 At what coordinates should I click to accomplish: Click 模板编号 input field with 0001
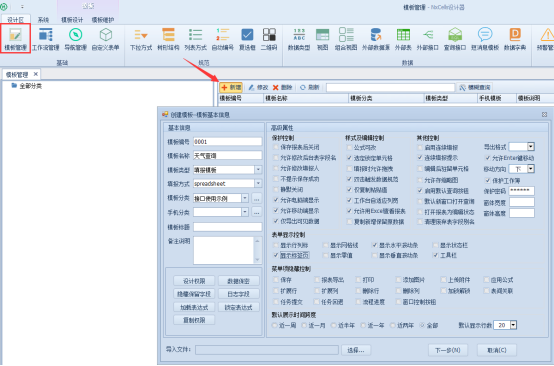[x=228, y=142]
